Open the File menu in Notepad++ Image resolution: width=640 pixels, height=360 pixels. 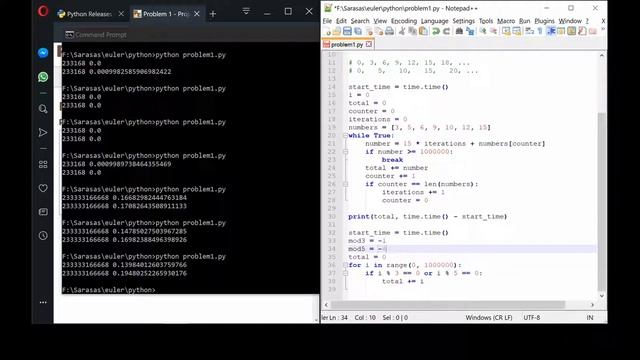327,21
